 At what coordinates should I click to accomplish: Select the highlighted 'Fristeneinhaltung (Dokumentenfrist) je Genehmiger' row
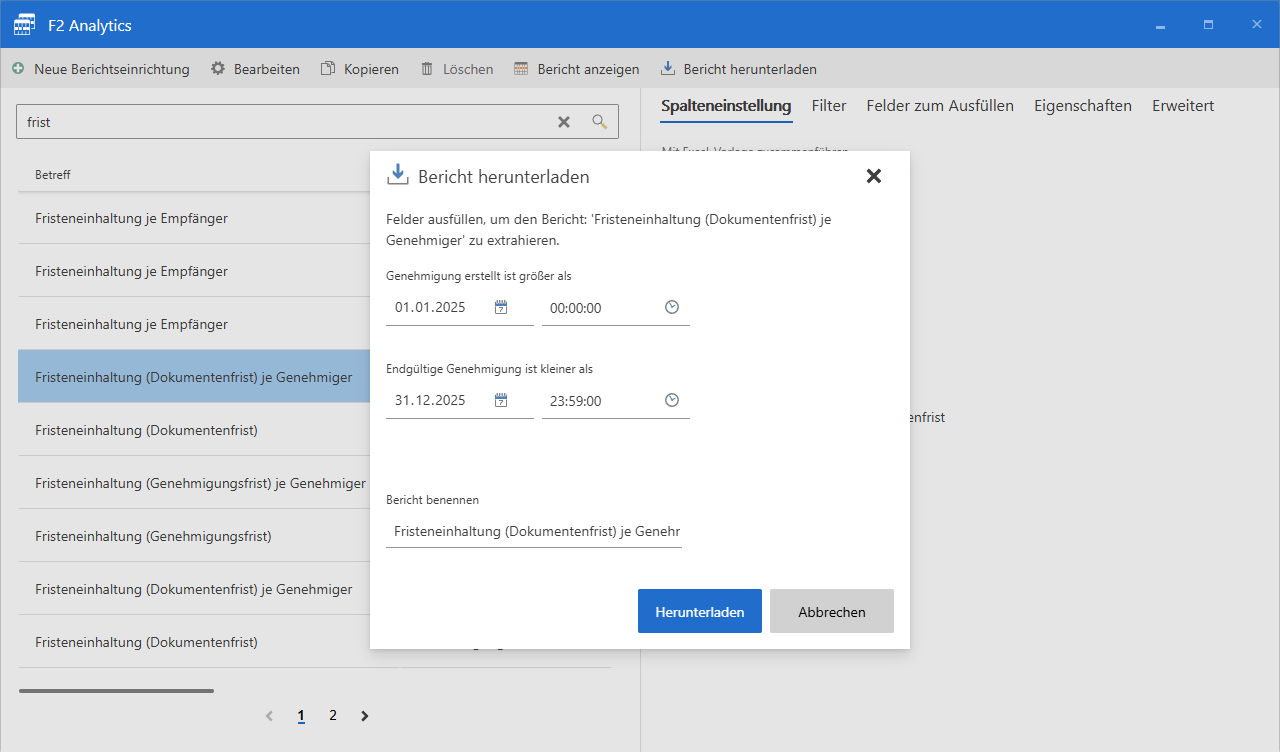tap(194, 377)
